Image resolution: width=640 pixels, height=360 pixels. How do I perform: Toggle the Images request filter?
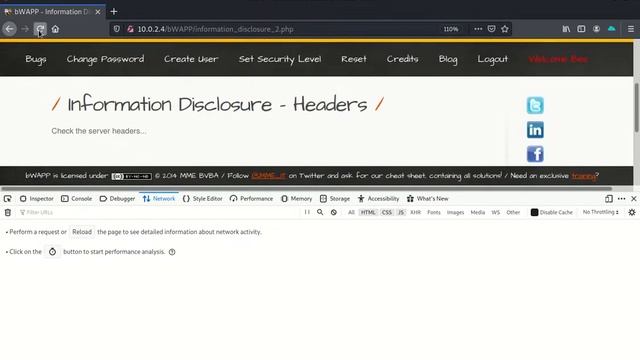point(456,212)
